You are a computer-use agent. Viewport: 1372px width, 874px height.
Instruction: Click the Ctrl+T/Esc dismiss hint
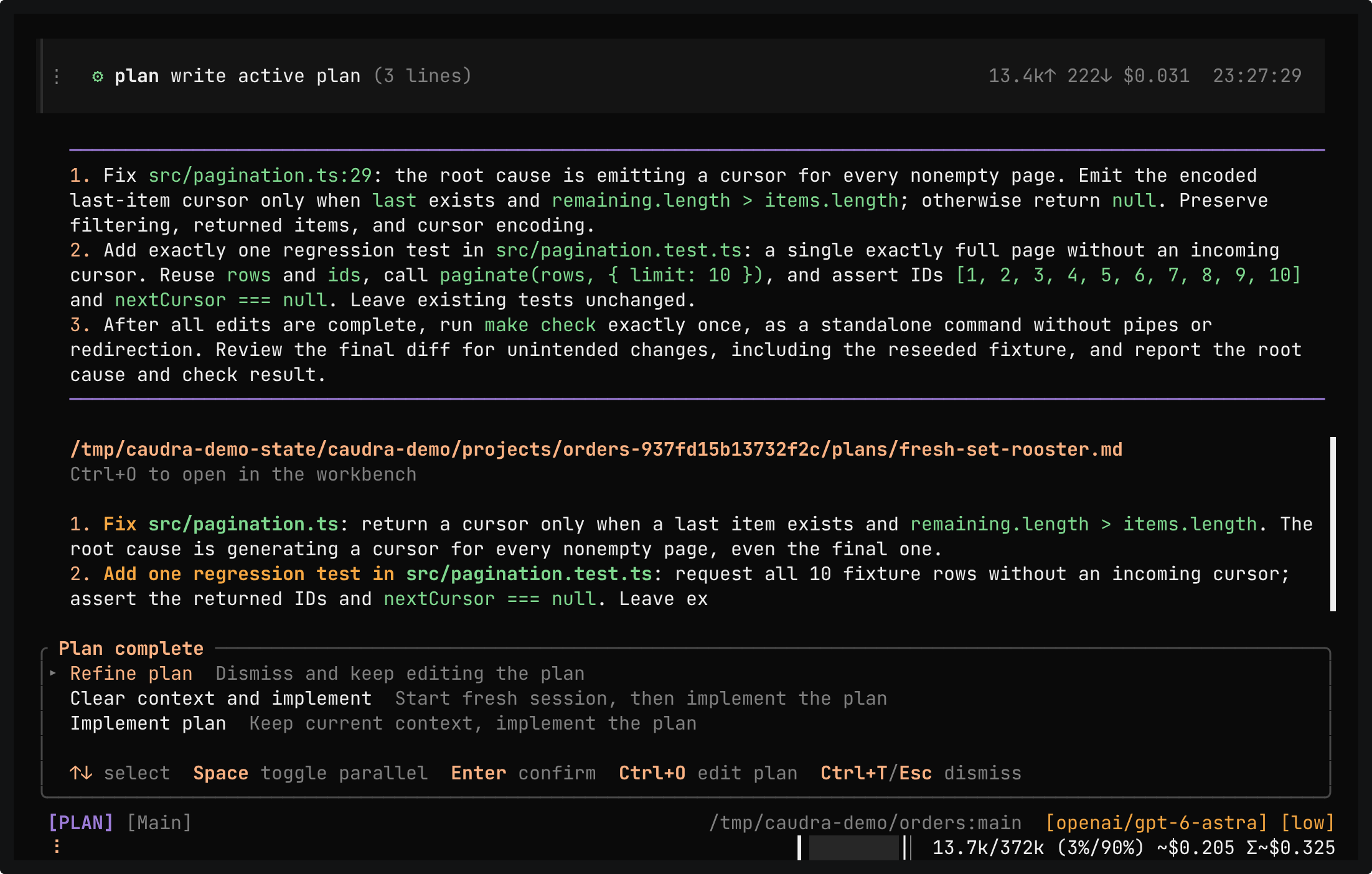coord(921,773)
